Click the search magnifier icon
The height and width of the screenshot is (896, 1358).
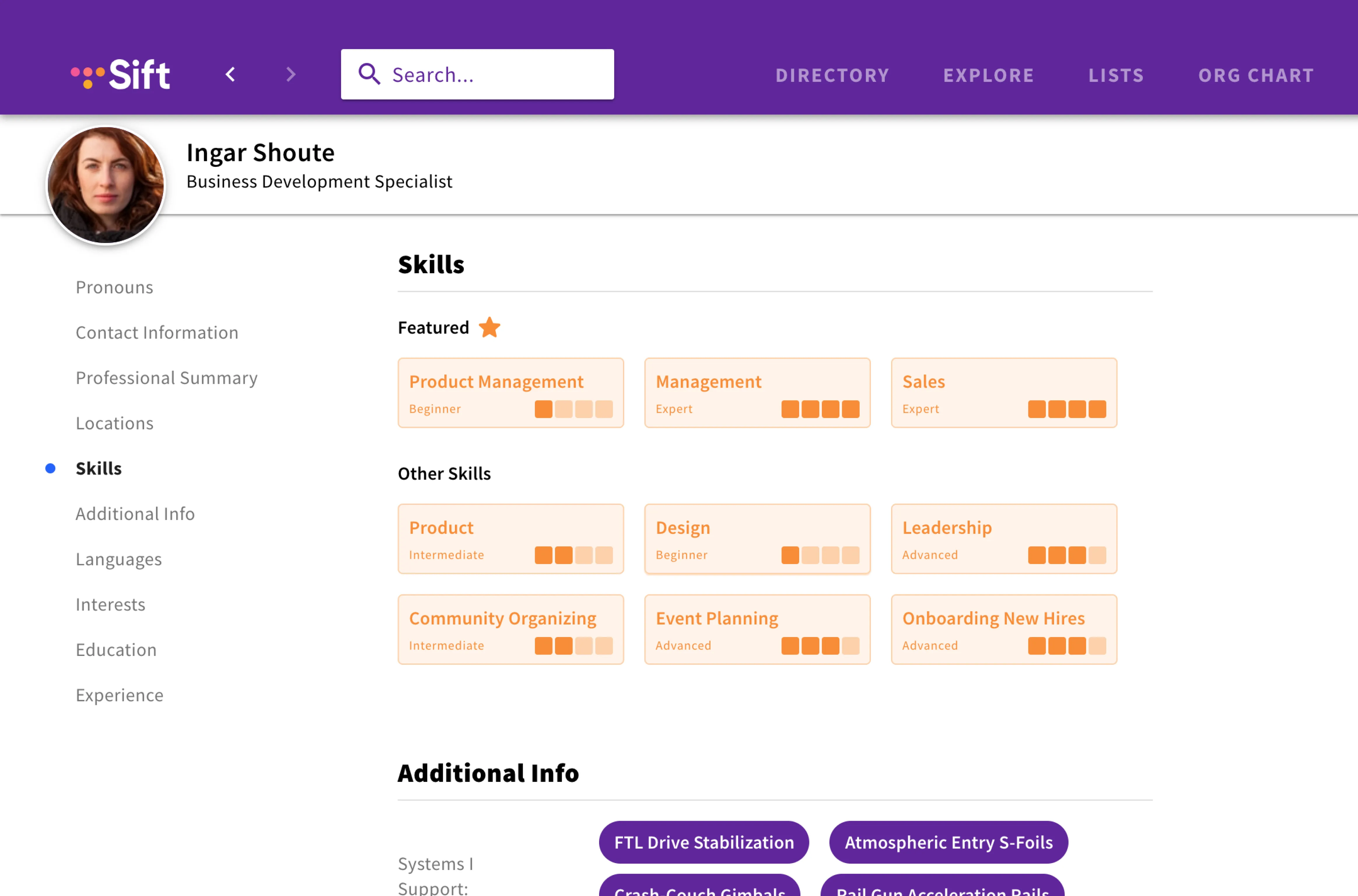click(369, 74)
